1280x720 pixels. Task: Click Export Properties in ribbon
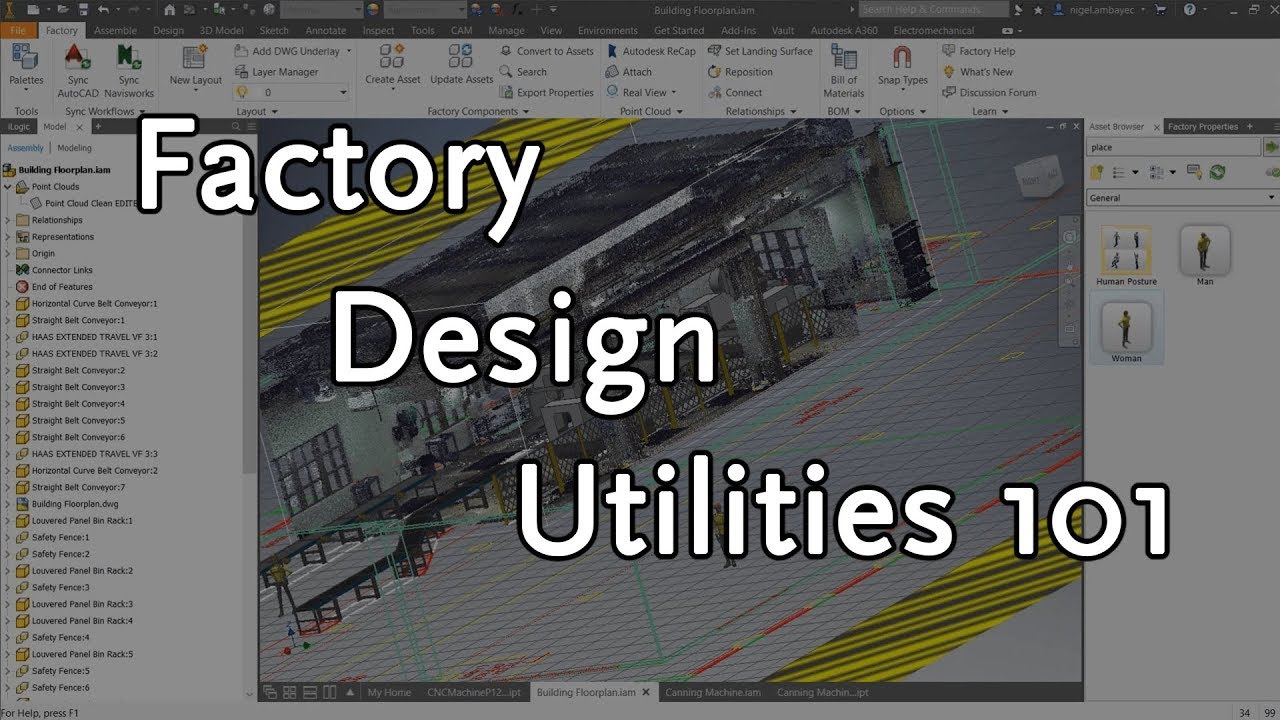pyautogui.click(x=546, y=93)
